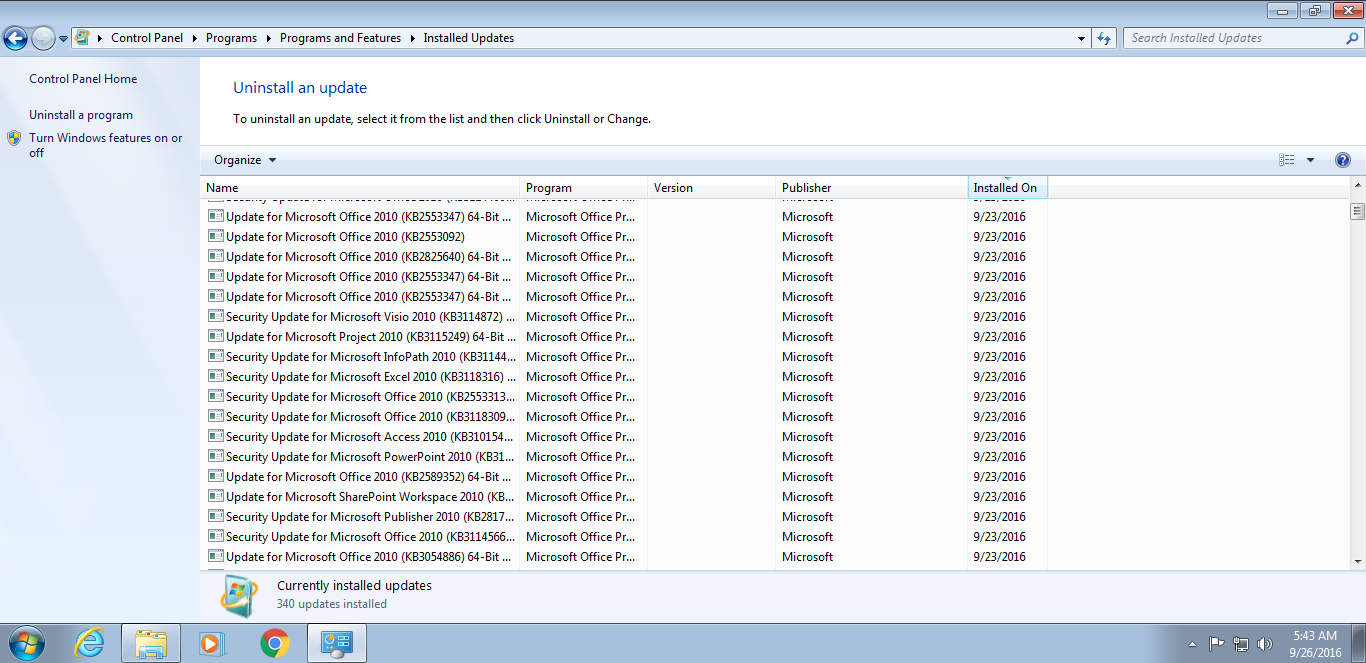Click the Installed Updates breadcrumb

click(x=468, y=38)
